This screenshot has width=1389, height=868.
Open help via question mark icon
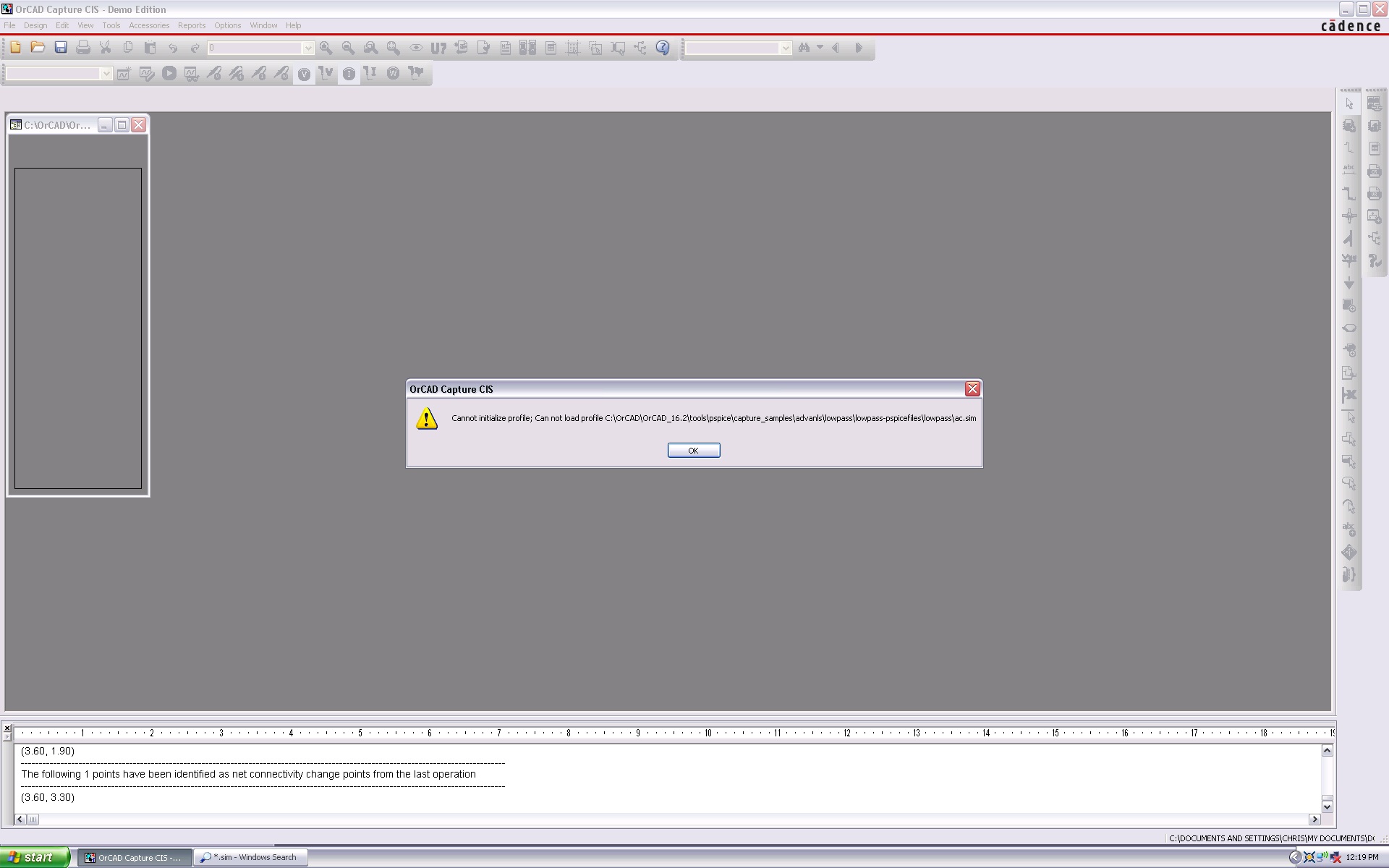[x=663, y=48]
